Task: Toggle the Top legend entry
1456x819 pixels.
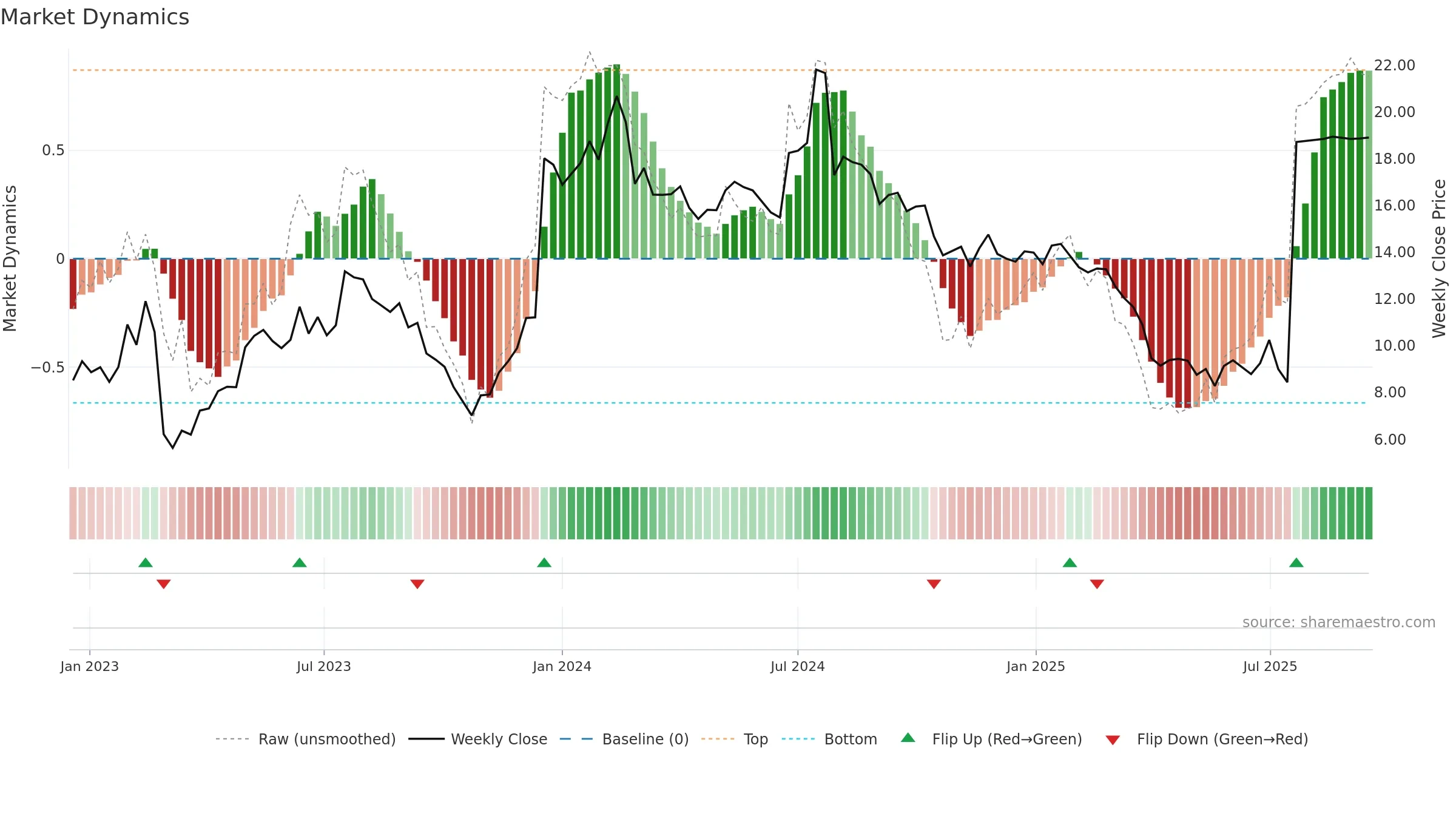Action: (735, 739)
